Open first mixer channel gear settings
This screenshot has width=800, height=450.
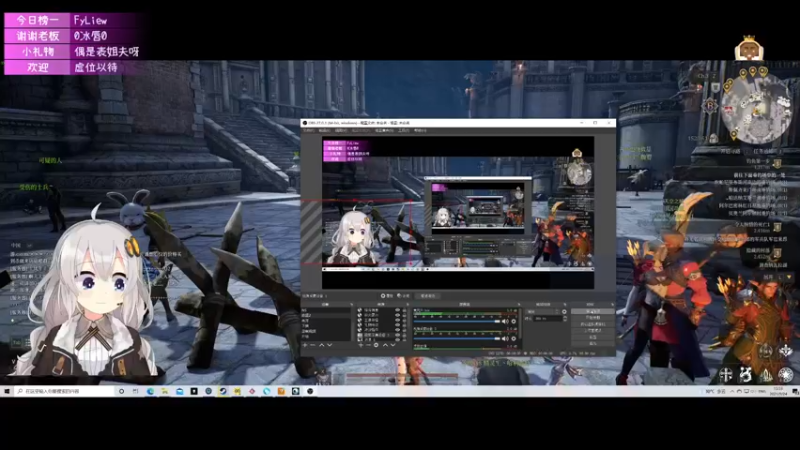pos(513,321)
